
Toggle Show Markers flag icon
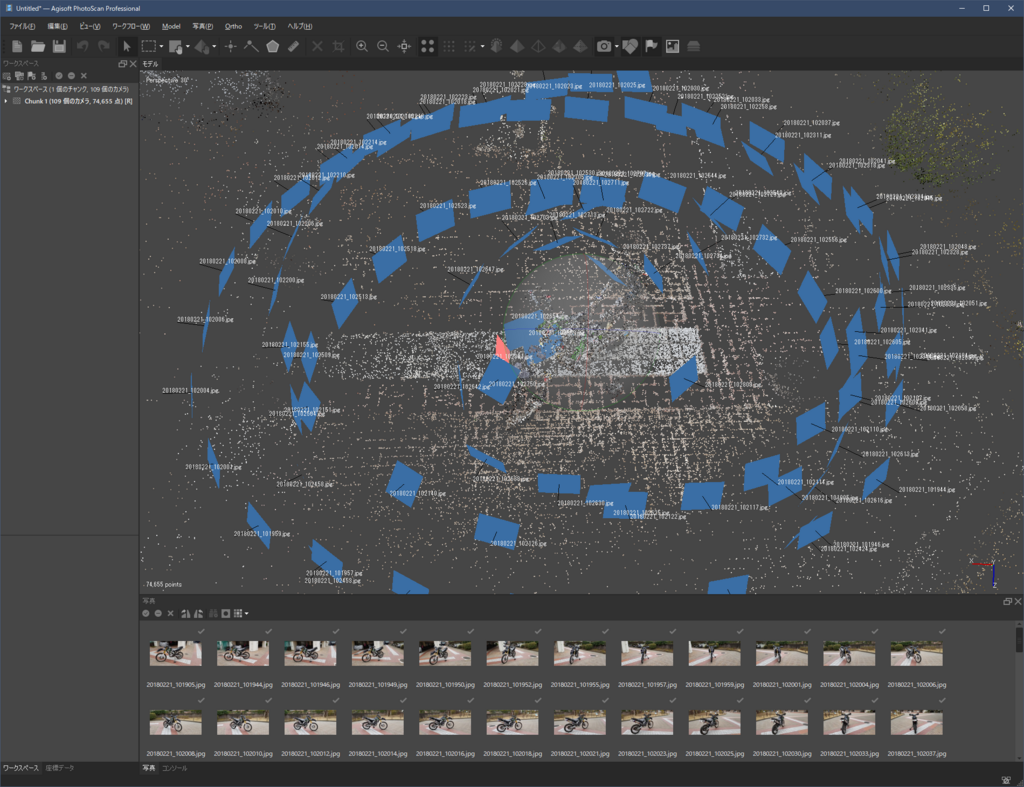tap(651, 46)
